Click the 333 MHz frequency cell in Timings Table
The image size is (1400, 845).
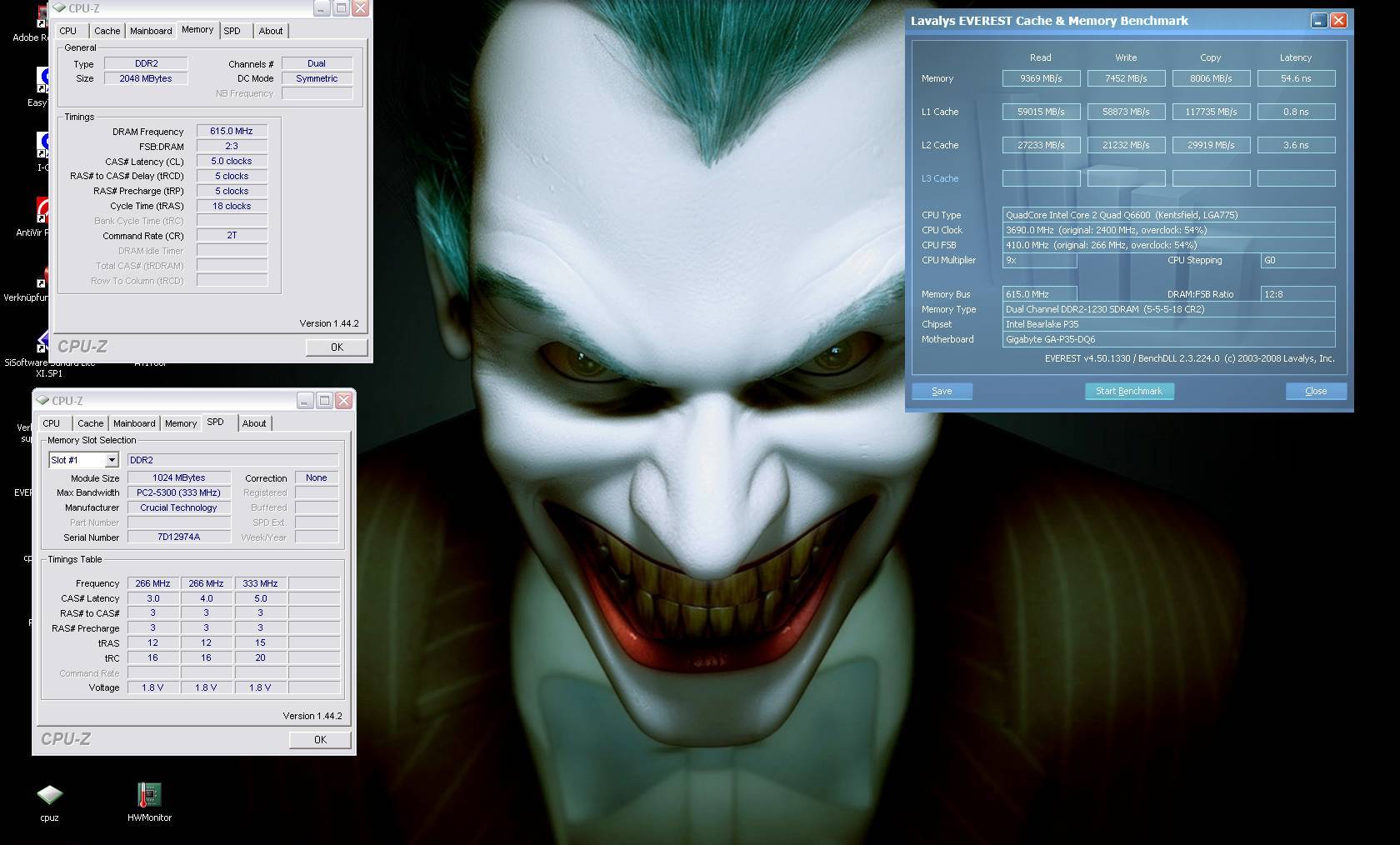click(x=260, y=583)
